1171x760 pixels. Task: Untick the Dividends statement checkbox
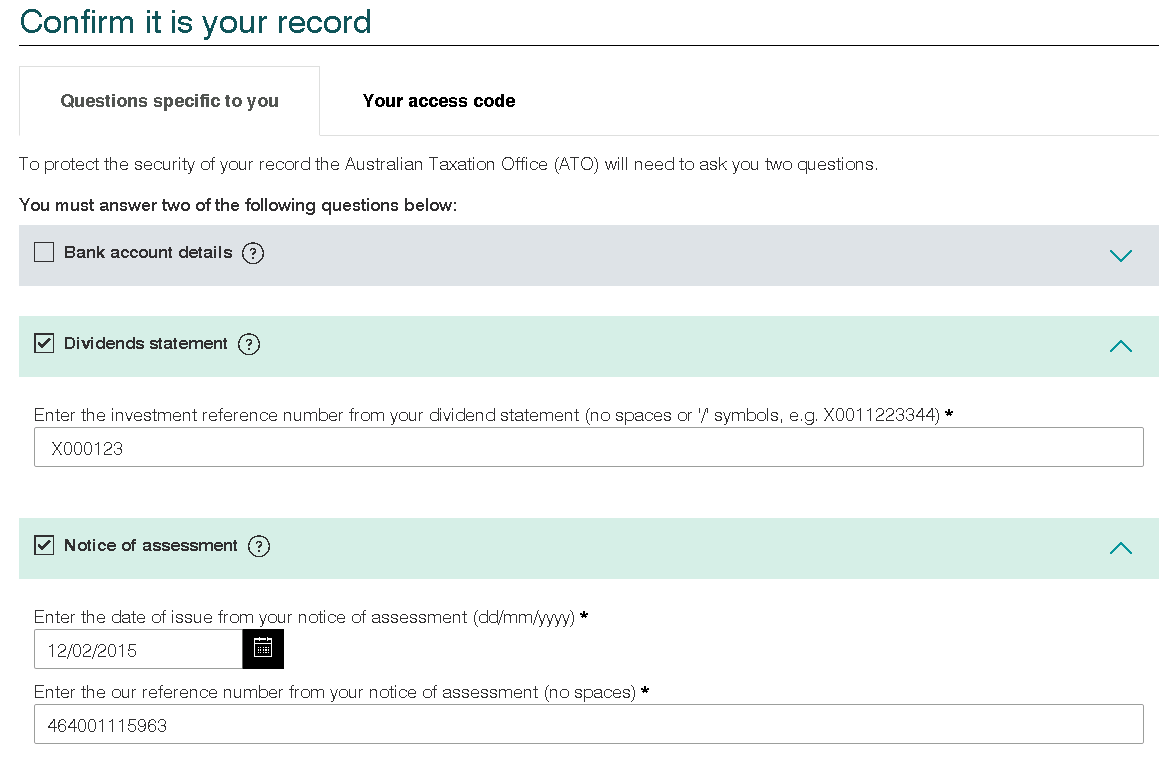coord(44,344)
